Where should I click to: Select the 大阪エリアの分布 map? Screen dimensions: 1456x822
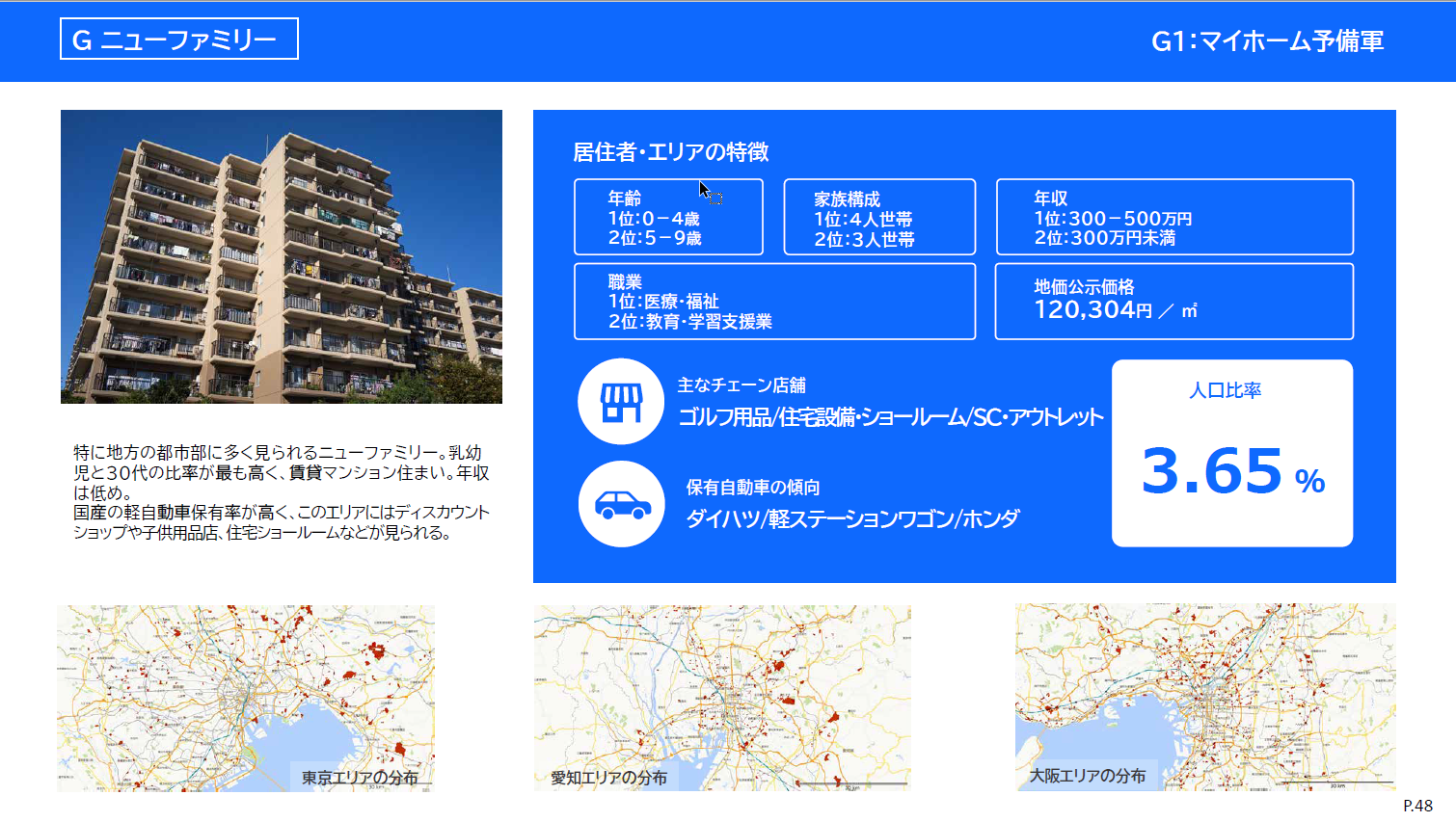click(1203, 699)
